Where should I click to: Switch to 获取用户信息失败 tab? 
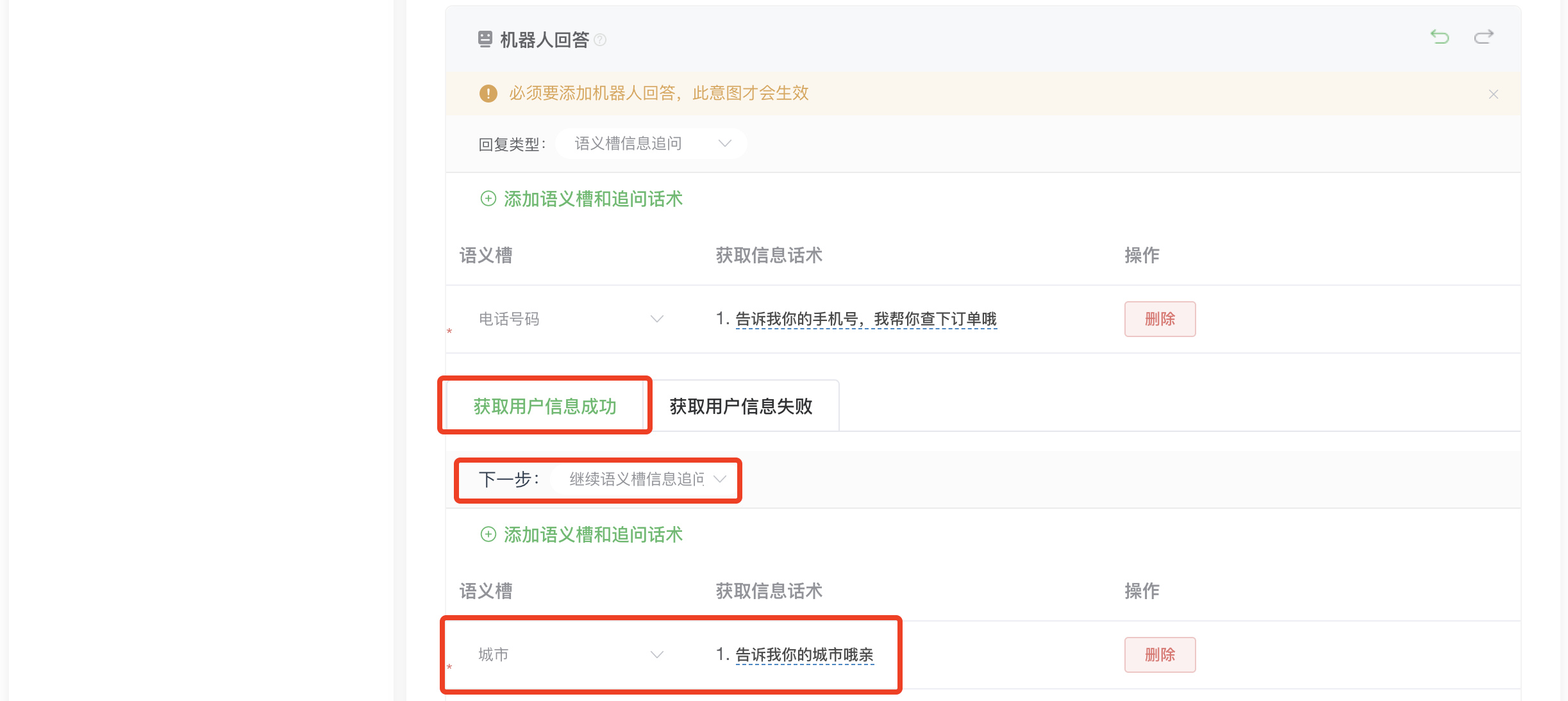(742, 406)
